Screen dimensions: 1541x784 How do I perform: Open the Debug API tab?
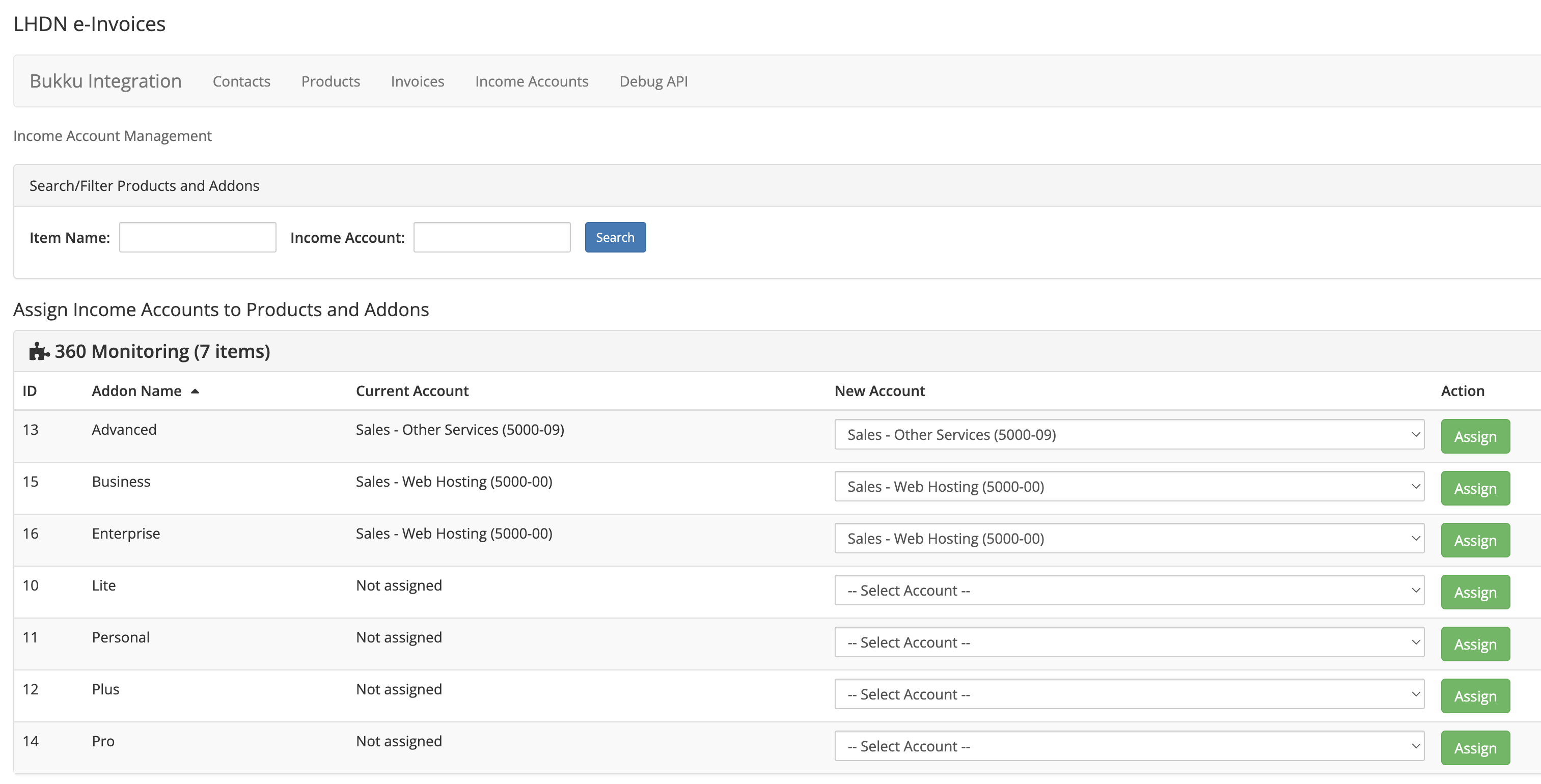click(x=653, y=81)
